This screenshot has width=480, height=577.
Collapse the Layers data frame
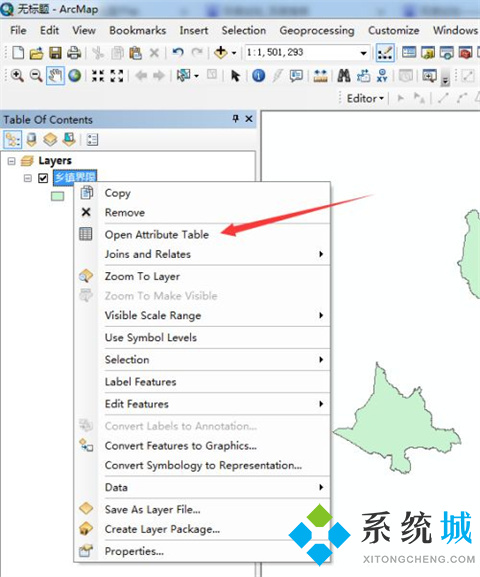11,161
